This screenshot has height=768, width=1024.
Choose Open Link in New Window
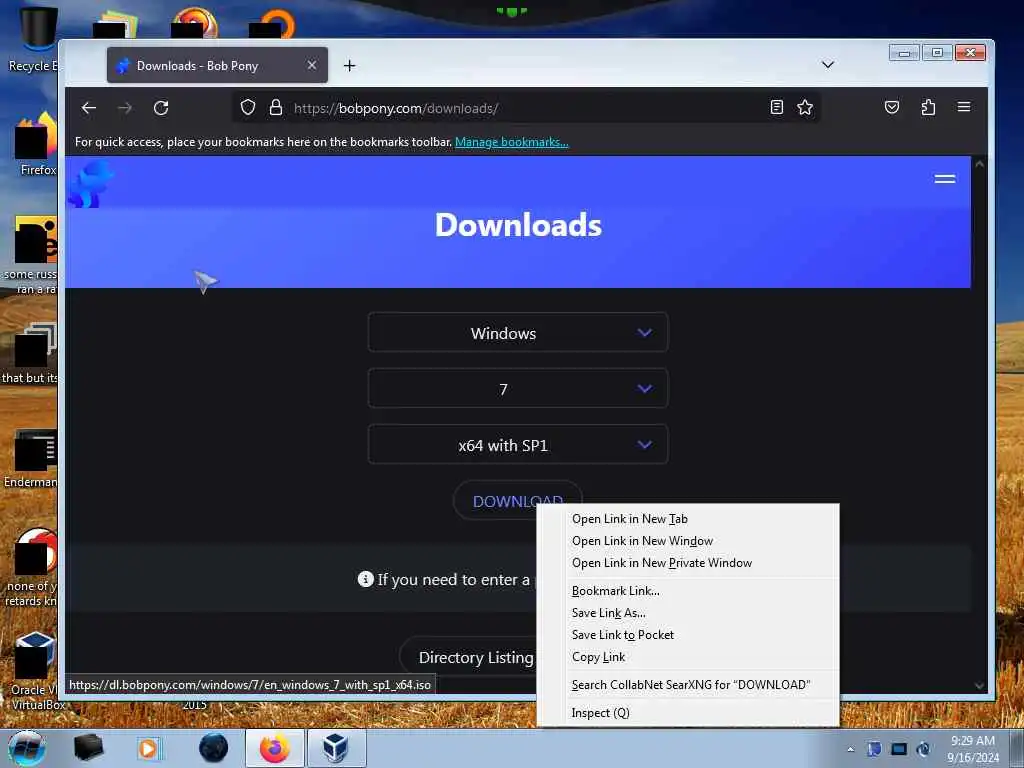pyautogui.click(x=688, y=541)
